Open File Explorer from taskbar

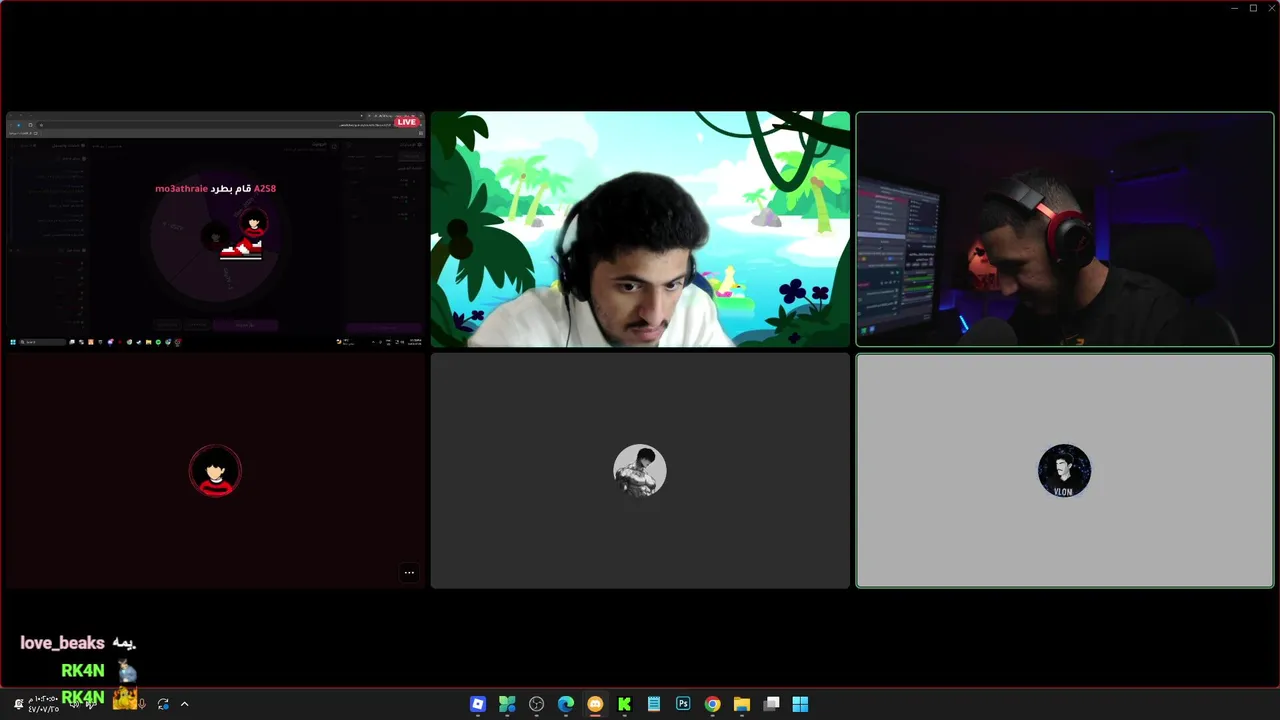tap(742, 704)
